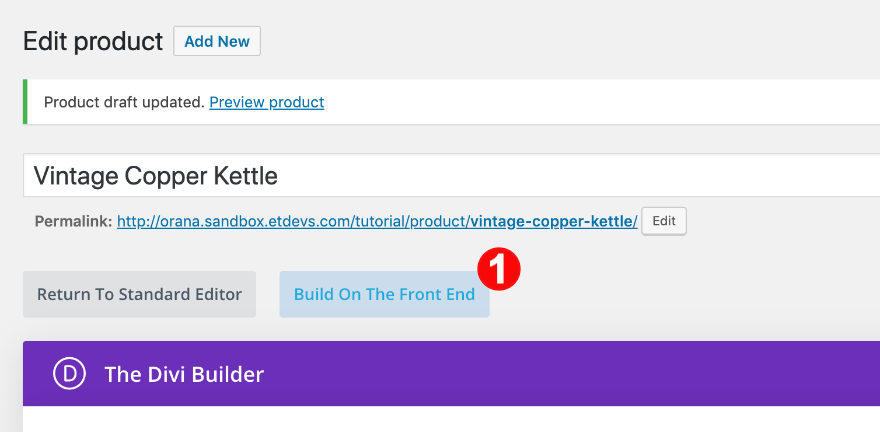
Task: Click the bold Permalink label
Action: tap(73, 221)
